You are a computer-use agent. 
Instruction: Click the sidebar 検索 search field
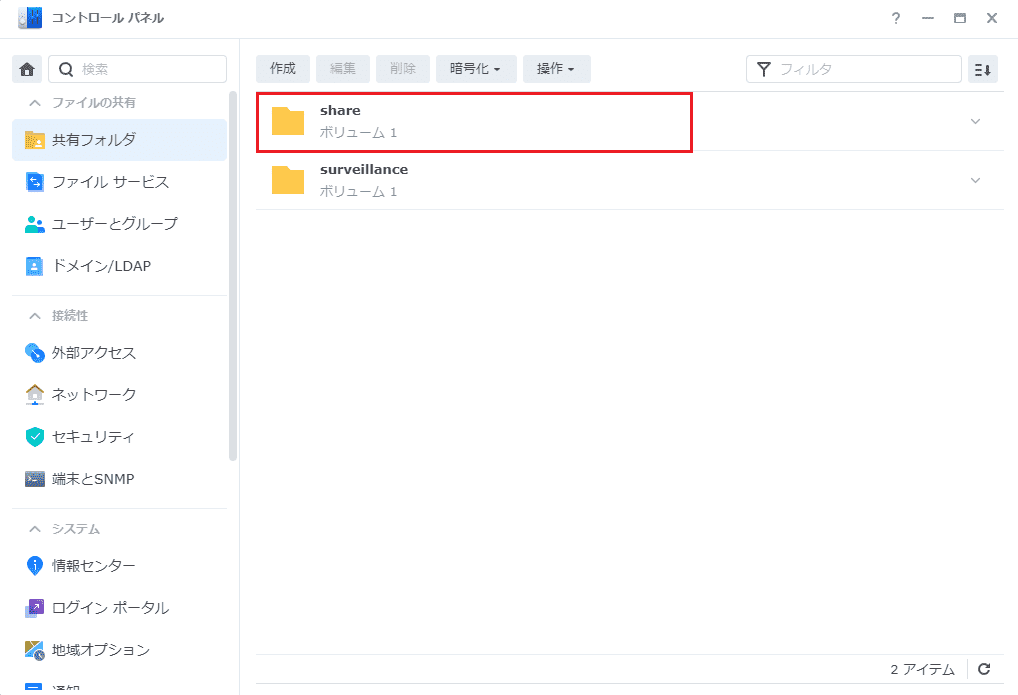(138, 69)
